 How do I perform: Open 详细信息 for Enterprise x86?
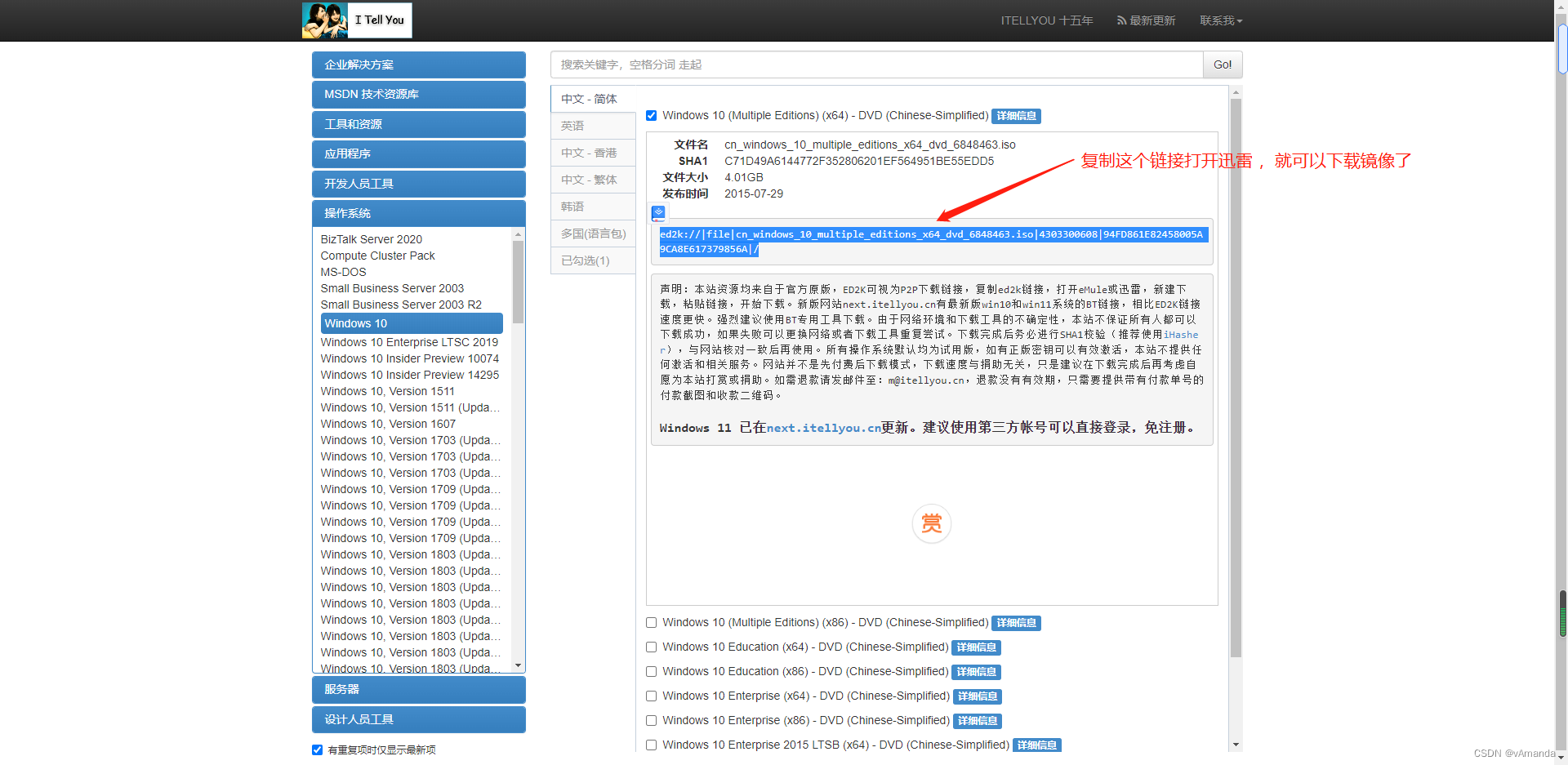coord(978,721)
